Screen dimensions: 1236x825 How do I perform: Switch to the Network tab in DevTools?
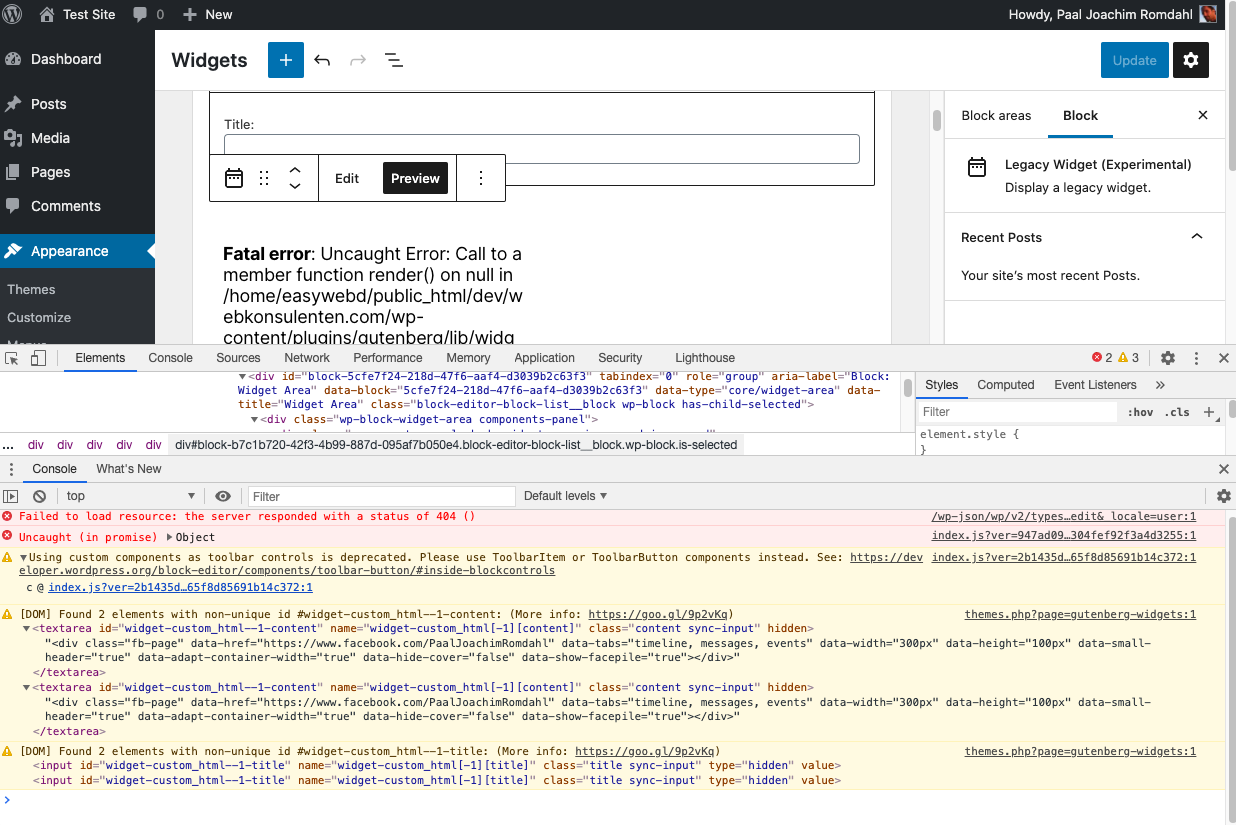(x=306, y=357)
